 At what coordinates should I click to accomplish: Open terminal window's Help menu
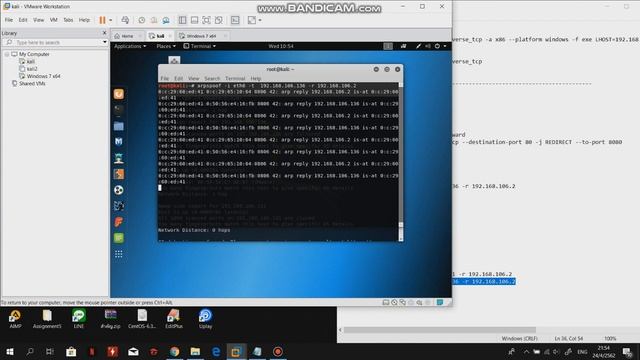(256, 78)
